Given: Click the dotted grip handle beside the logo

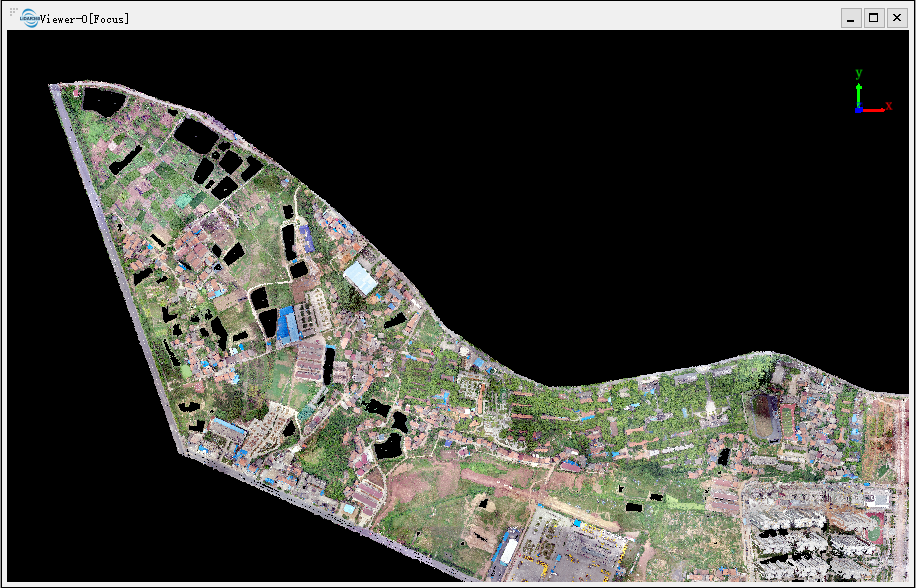Looking at the screenshot, I should pyautogui.click(x=14, y=12).
